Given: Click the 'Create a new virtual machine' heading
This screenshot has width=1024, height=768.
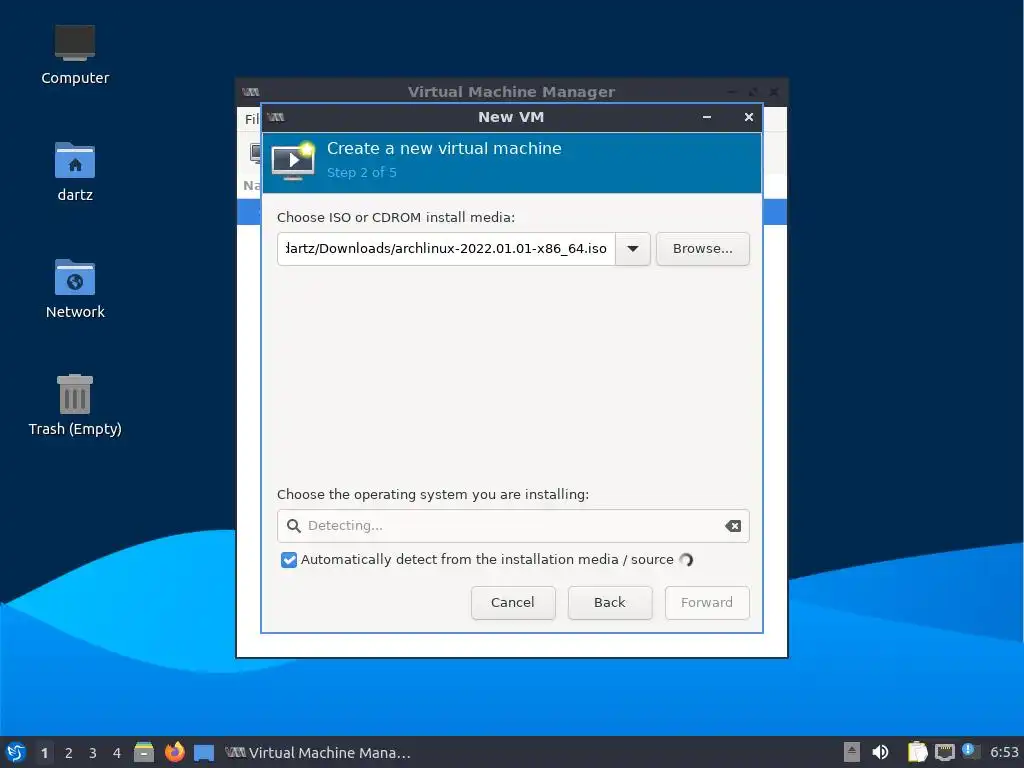Looking at the screenshot, I should pos(444,148).
